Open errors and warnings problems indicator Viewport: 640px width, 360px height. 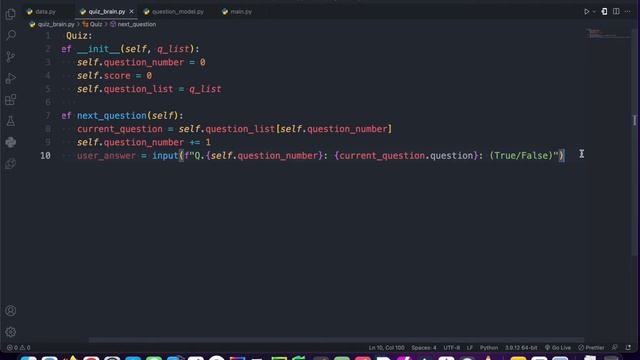18,348
